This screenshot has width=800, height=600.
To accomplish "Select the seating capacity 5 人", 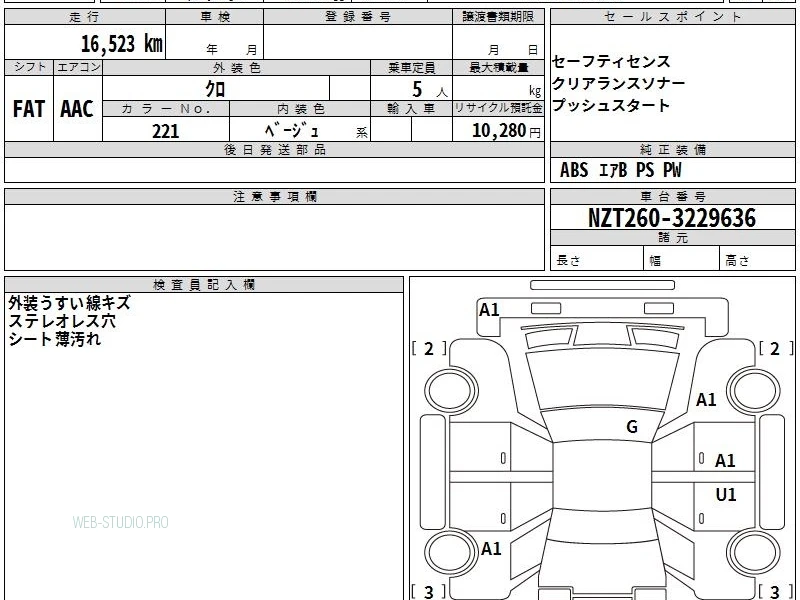I will point(430,90).
